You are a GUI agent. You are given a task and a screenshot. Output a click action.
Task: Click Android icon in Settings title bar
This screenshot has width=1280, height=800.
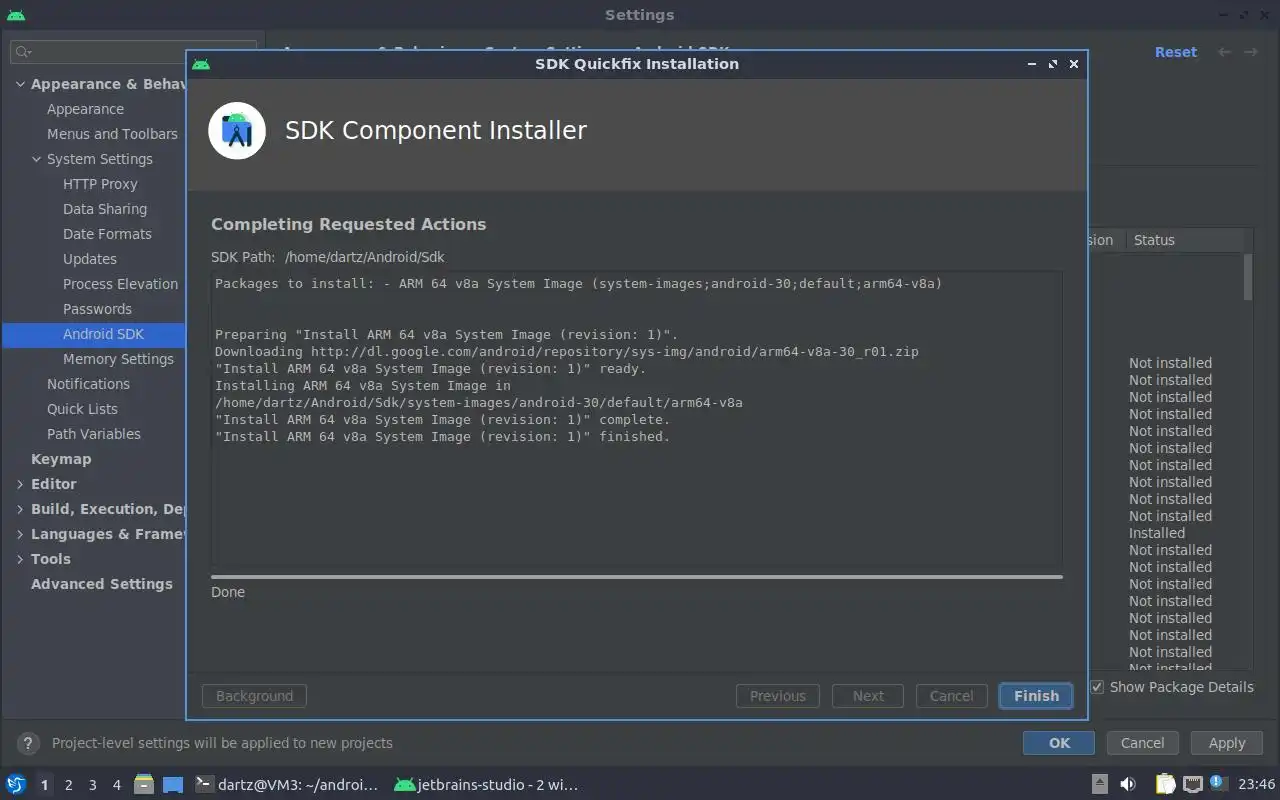coord(16,15)
